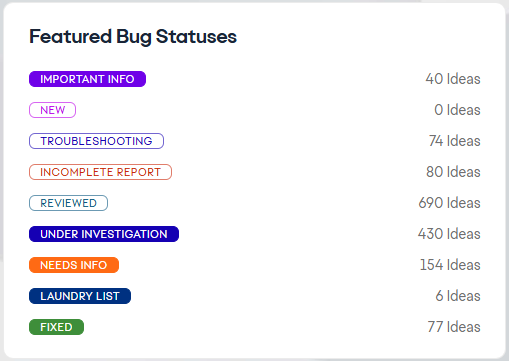View the 80 Ideas count link
The height and width of the screenshot is (361, 509).
coord(453,172)
